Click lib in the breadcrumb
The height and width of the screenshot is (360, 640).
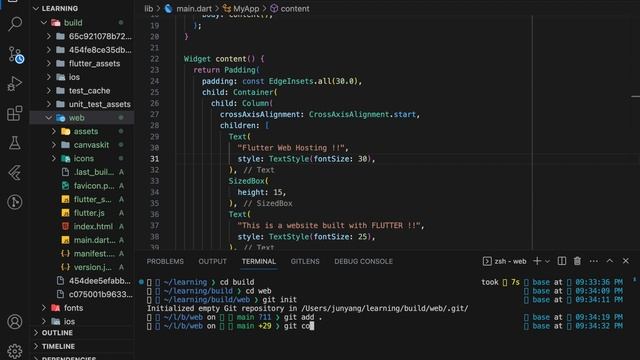pos(149,9)
